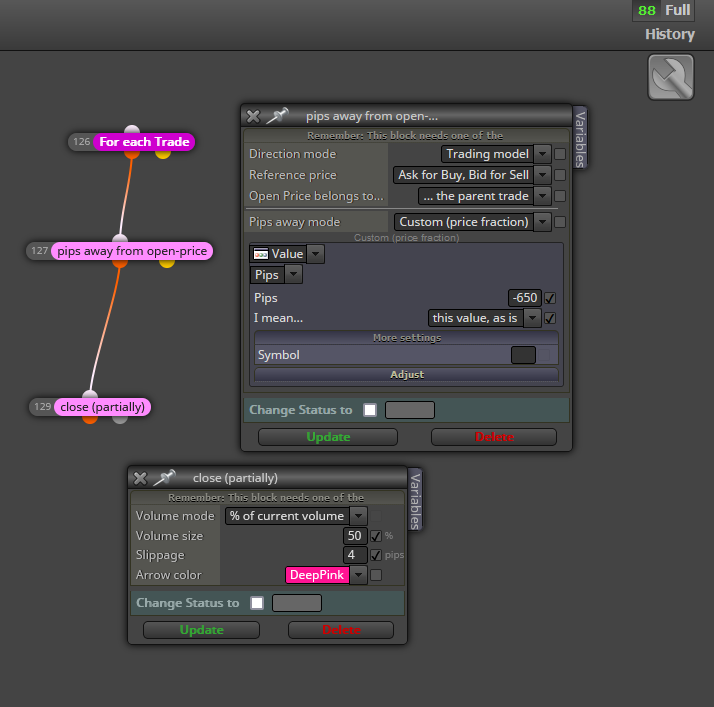Edit the Slippage field 4
Image resolution: width=714 pixels, height=707 pixels.
355,555
